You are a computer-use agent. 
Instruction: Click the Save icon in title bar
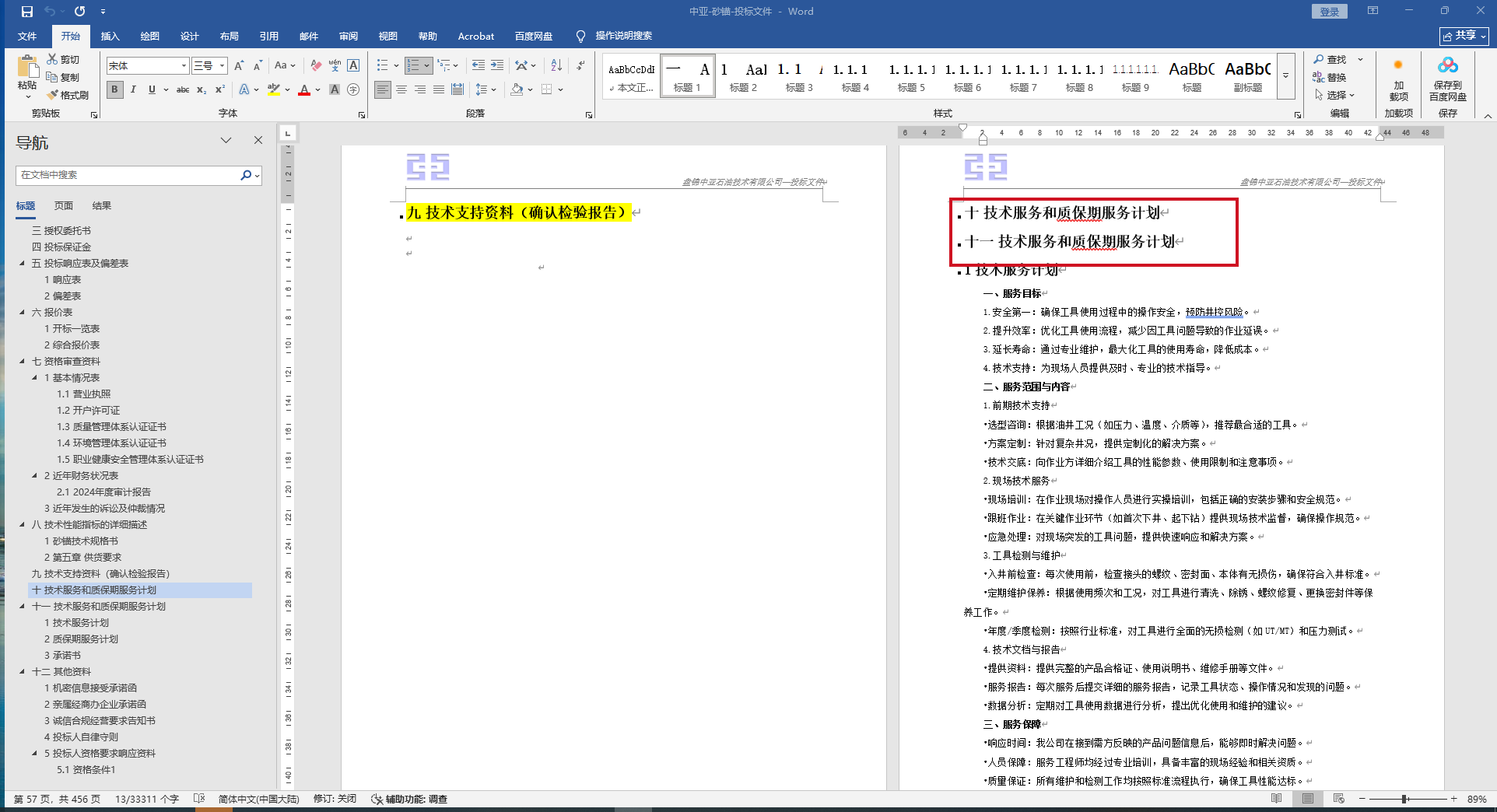click(26, 11)
